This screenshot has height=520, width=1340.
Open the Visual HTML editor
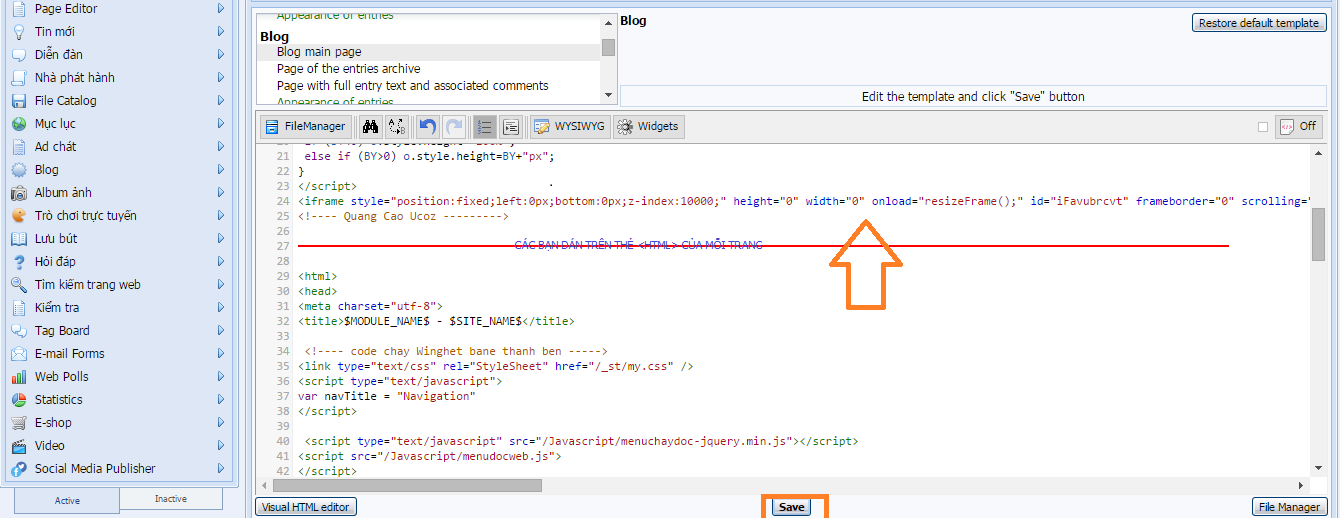(x=305, y=507)
